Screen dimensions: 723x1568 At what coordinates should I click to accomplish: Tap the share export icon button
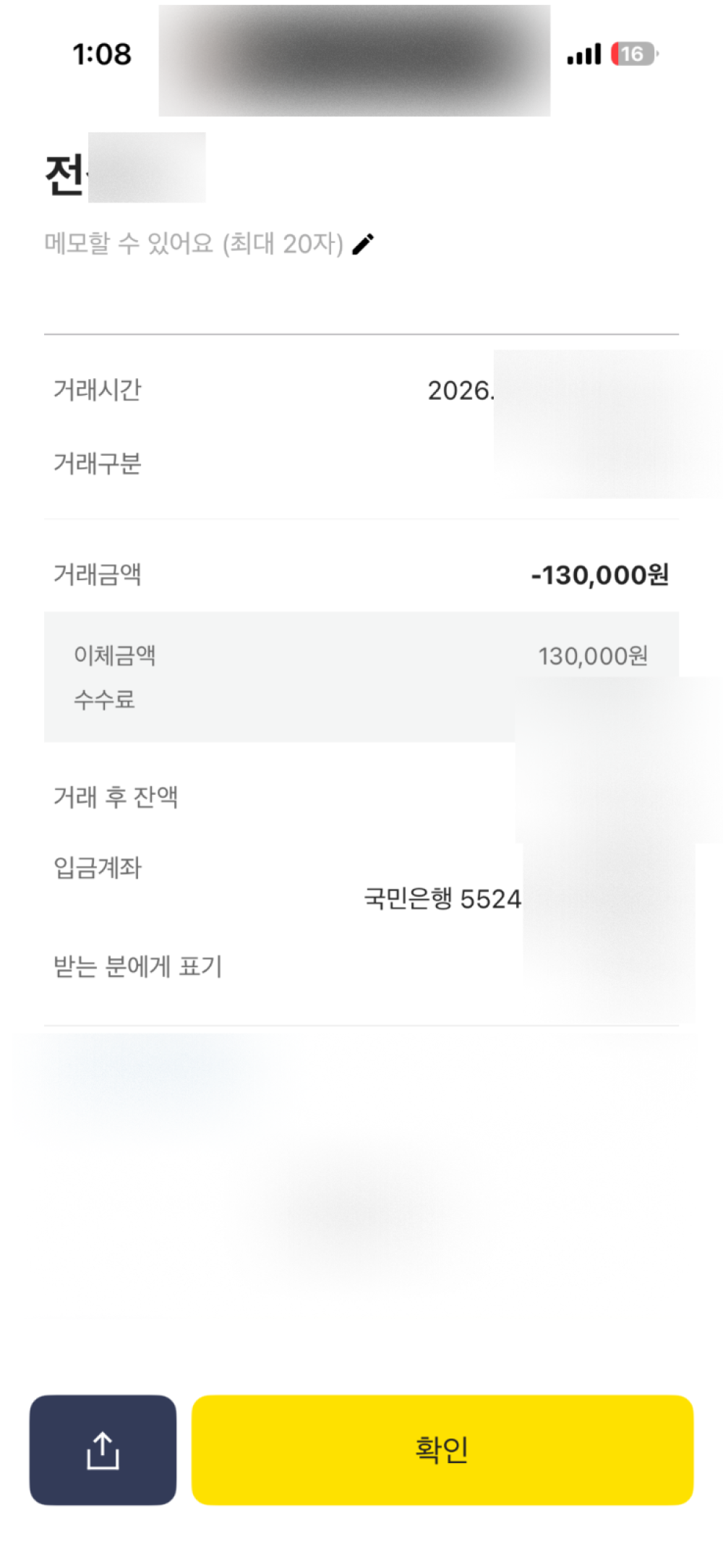tap(103, 1450)
